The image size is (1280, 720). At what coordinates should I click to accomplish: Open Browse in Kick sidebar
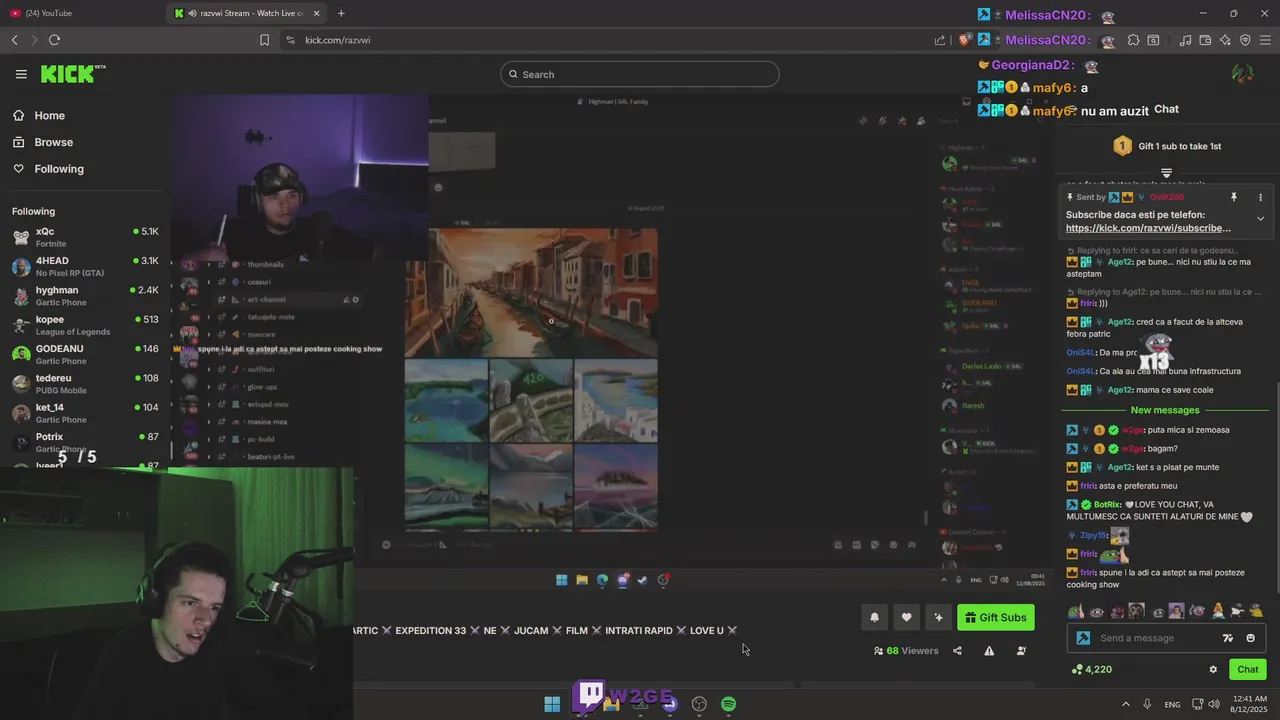[53, 142]
